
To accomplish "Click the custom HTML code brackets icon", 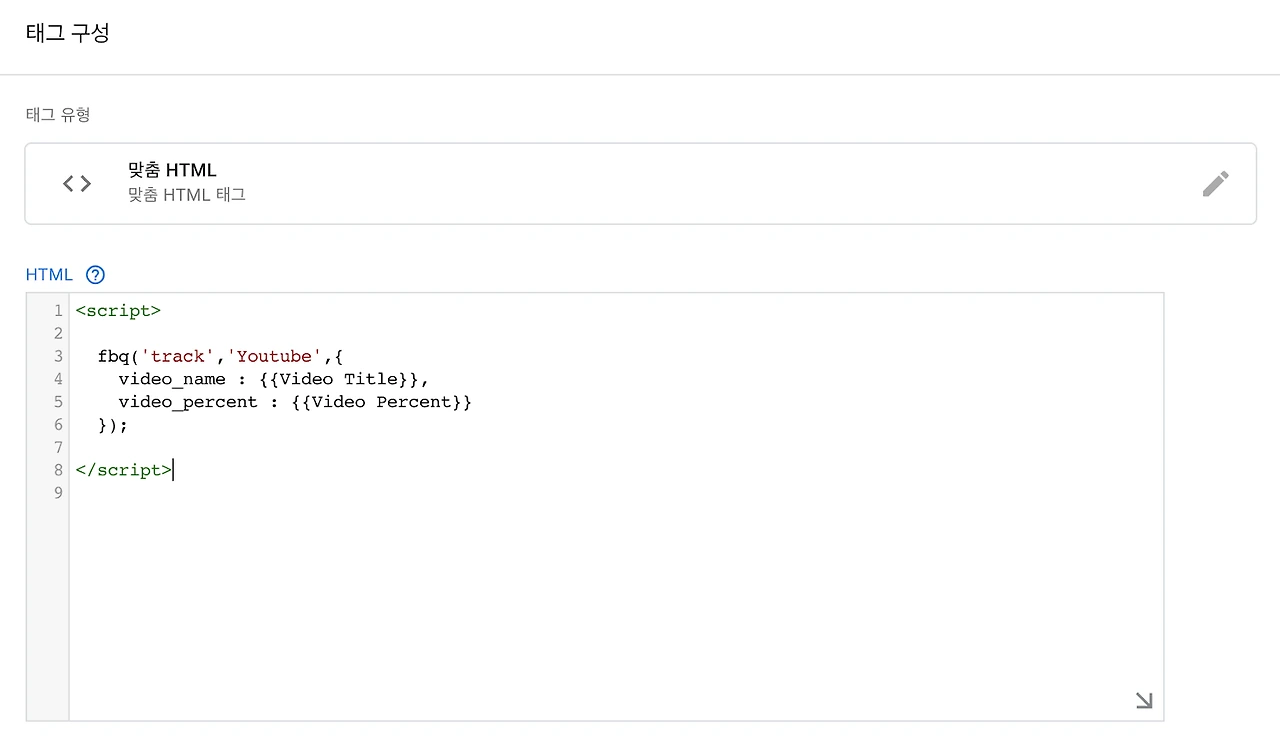I will coord(77,184).
